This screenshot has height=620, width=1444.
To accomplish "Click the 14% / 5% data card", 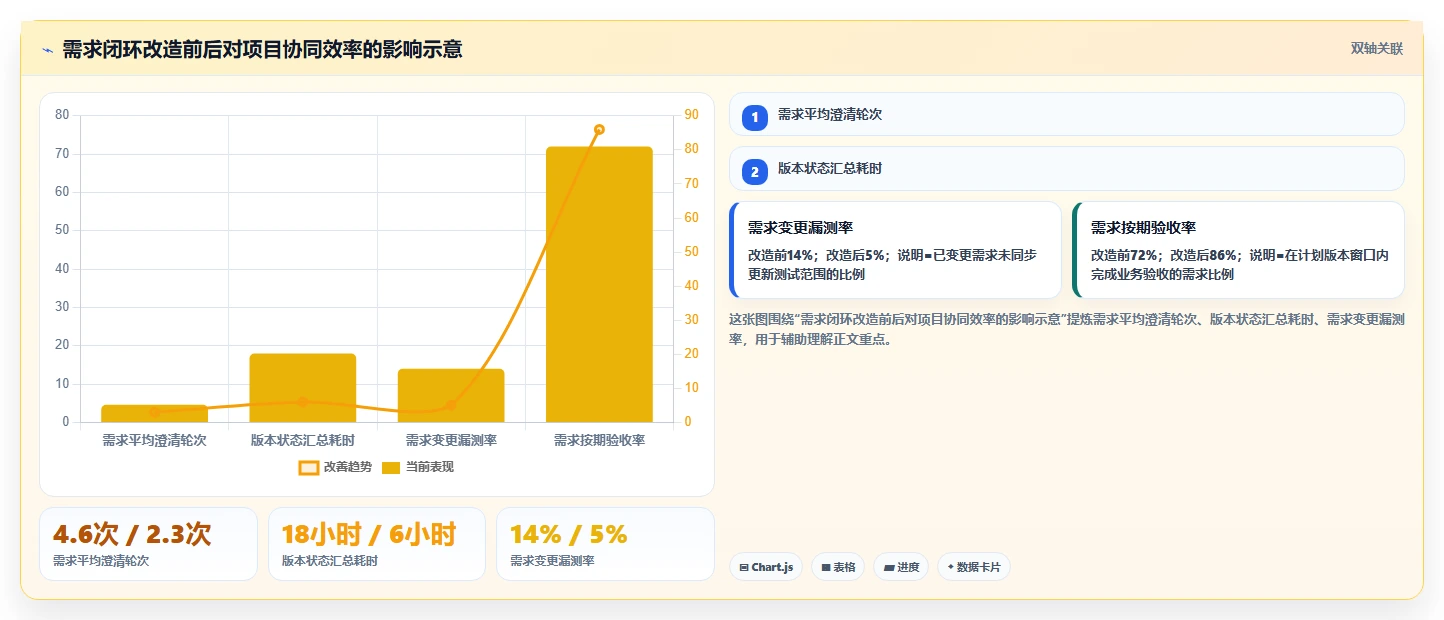I will [x=605, y=544].
